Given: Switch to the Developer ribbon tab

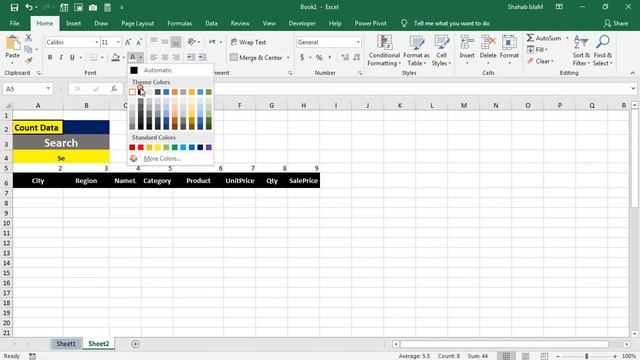Looking at the screenshot, I should click(x=302, y=23).
